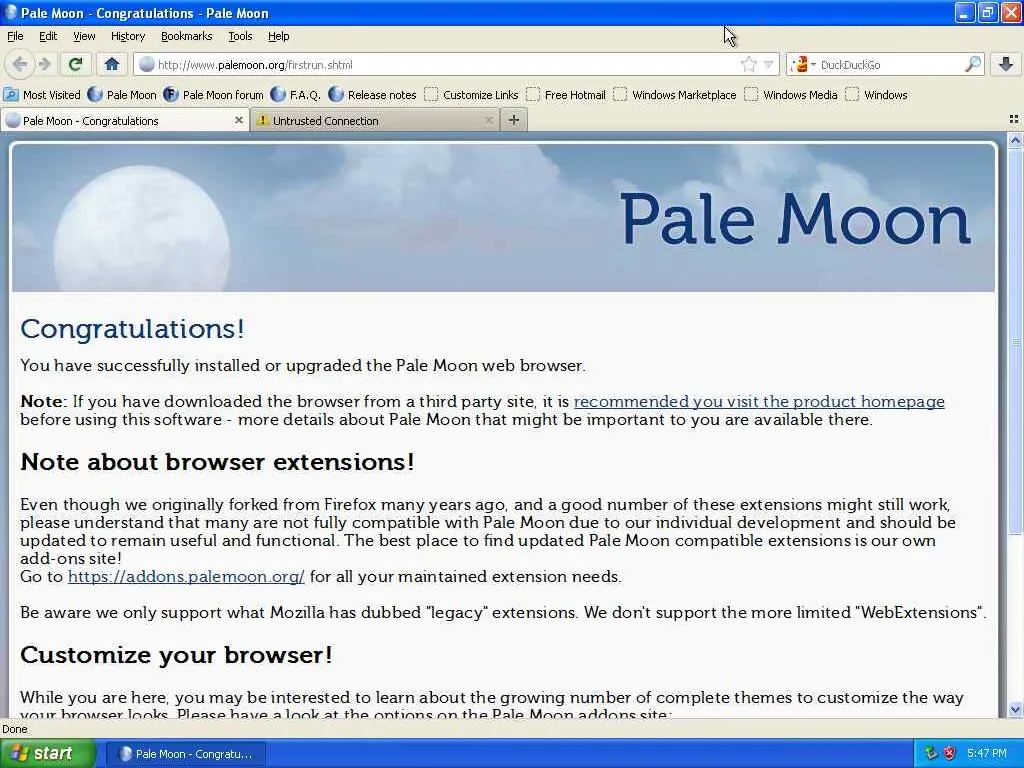Click the Customize your browser! heading
The width and height of the screenshot is (1024, 768).
point(176,654)
